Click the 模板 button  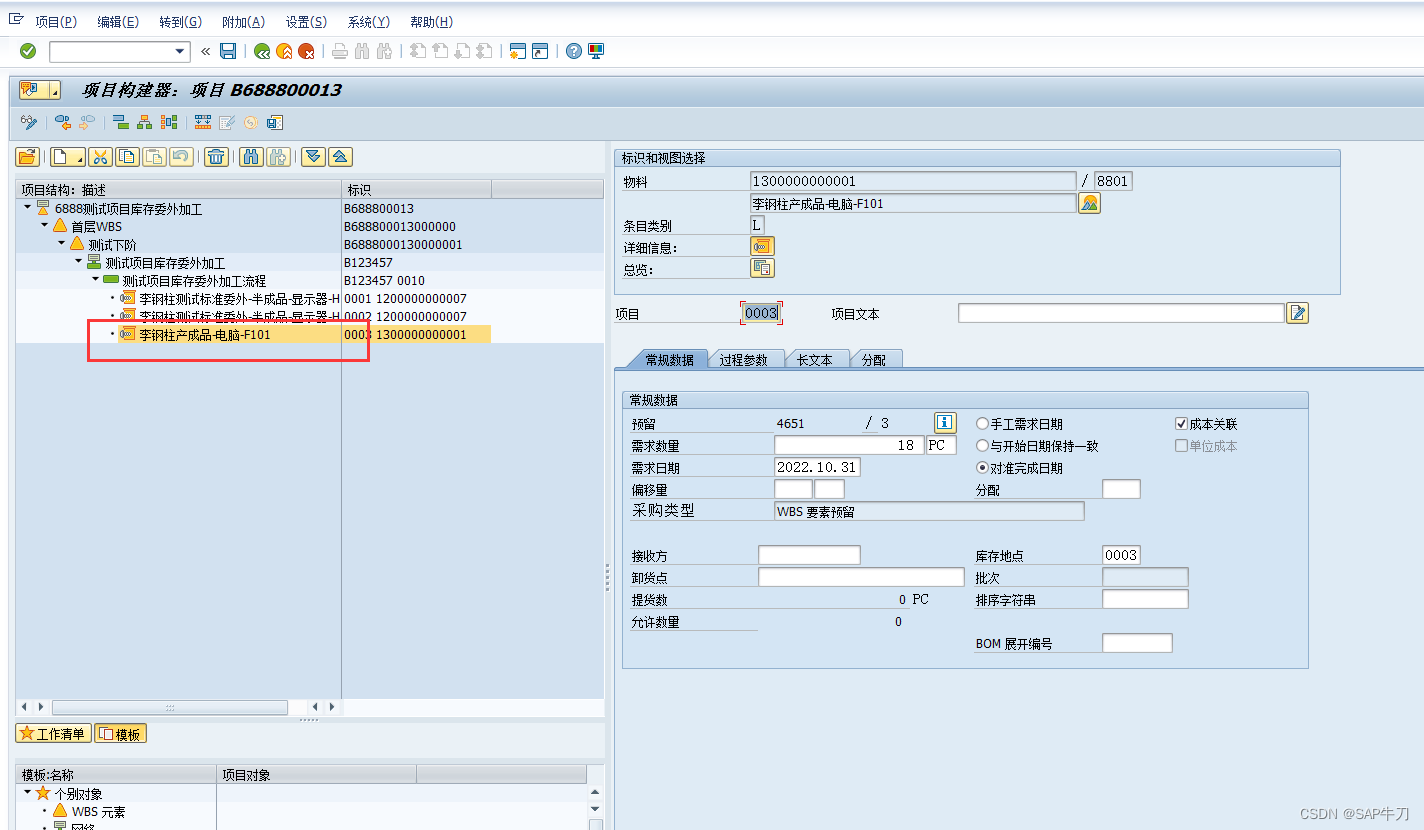[x=121, y=734]
